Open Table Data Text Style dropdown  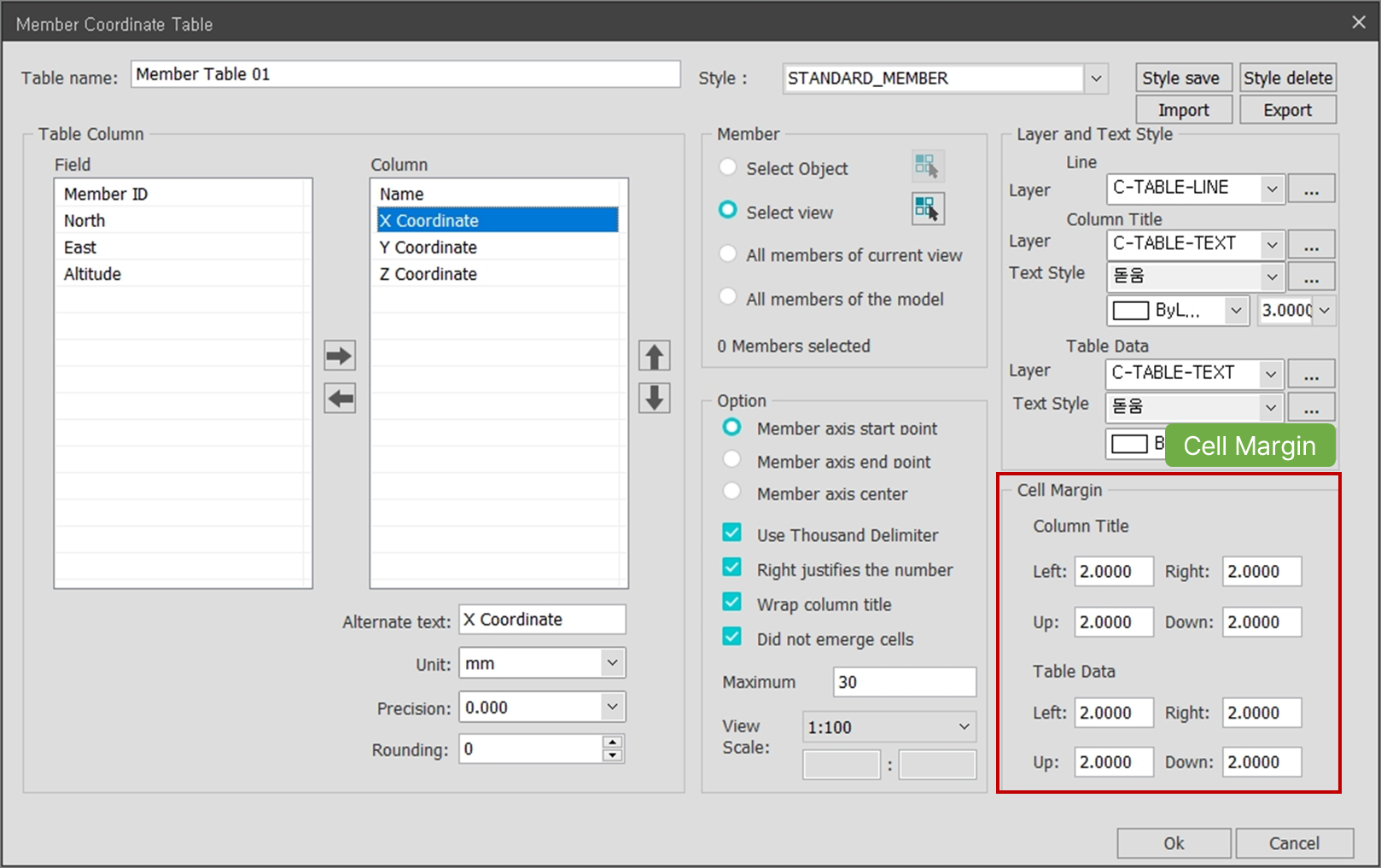(1271, 407)
